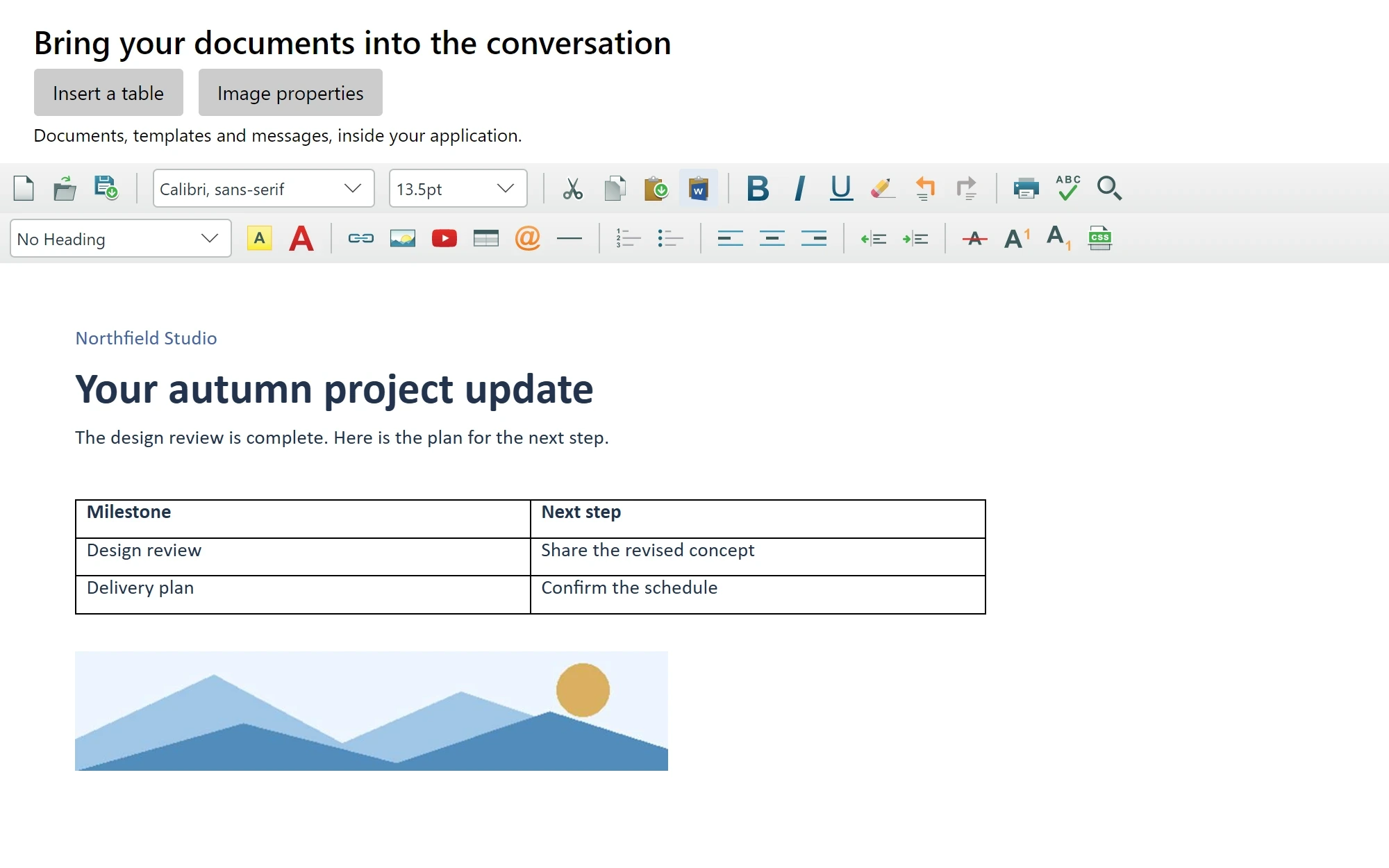
Task: Apply superscript formatting
Action: (x=1017, y=238)
